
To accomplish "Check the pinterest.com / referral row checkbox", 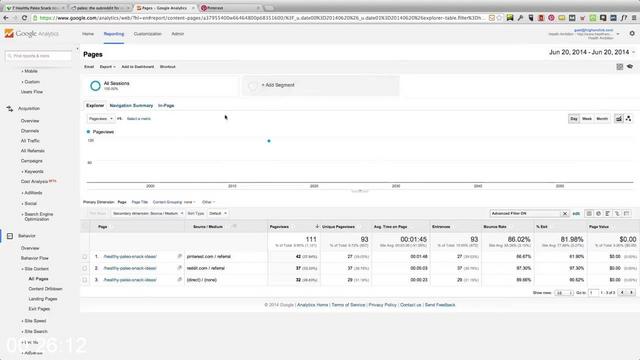I will click(x=85, y=257).
